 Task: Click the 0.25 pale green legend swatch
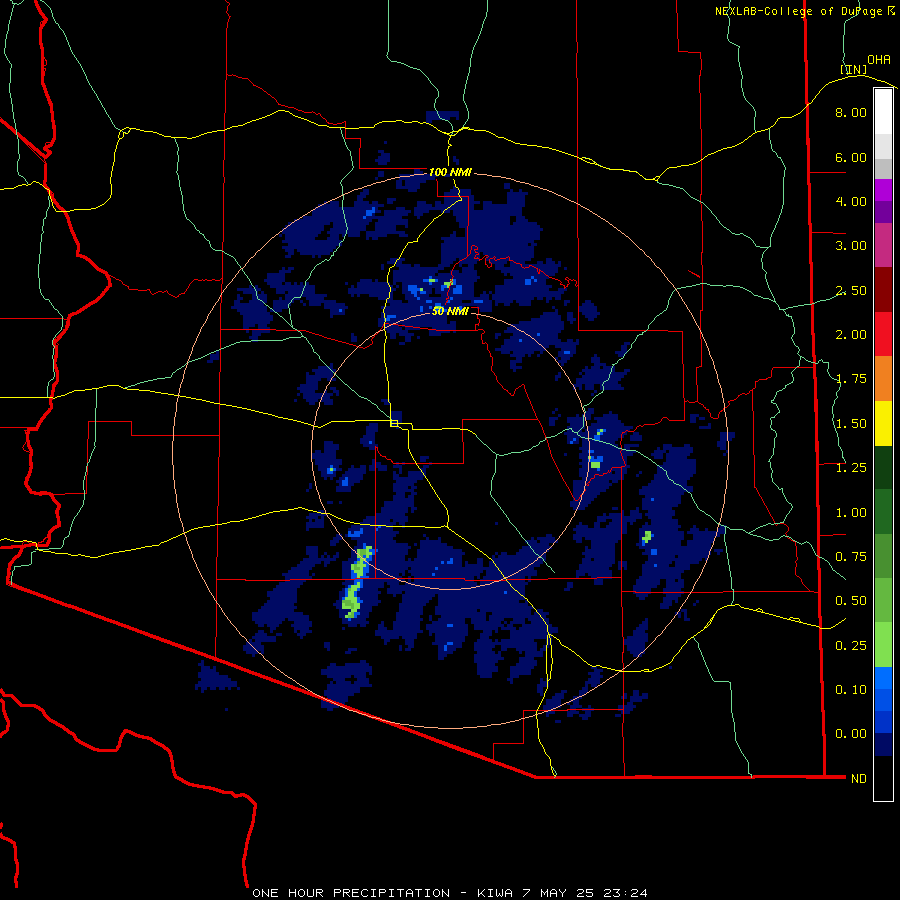coord(883,645)
